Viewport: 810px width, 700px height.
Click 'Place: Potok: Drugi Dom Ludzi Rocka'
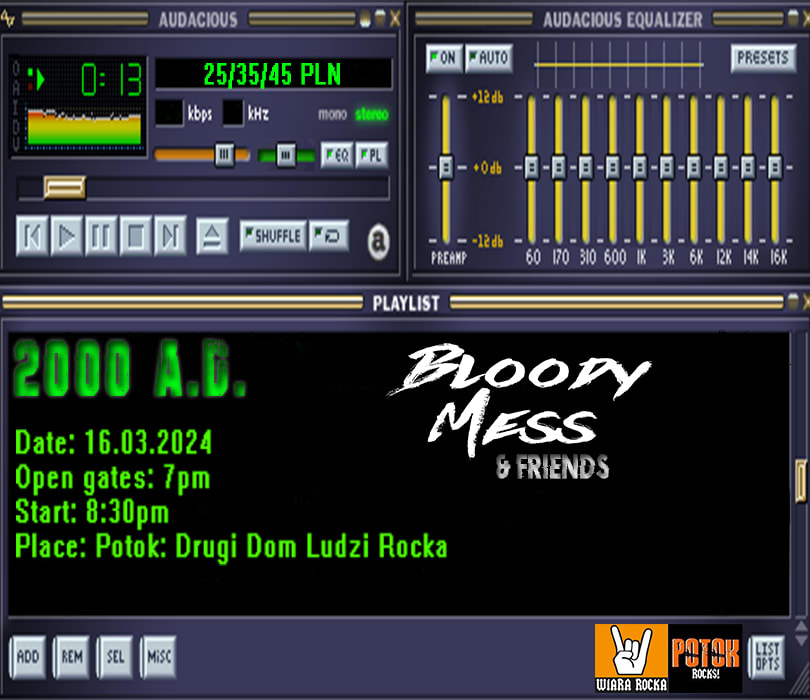click(231, 547)
